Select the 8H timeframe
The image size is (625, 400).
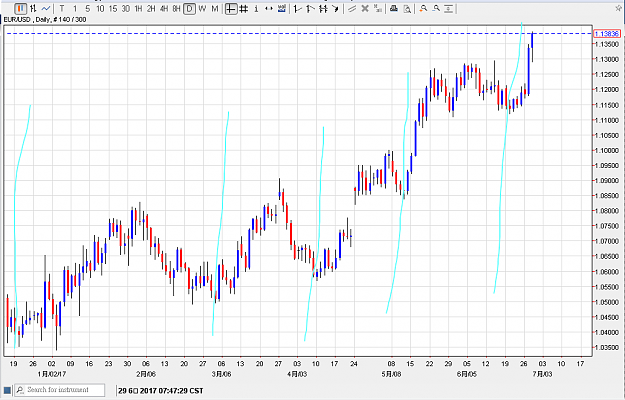[177, 8]
